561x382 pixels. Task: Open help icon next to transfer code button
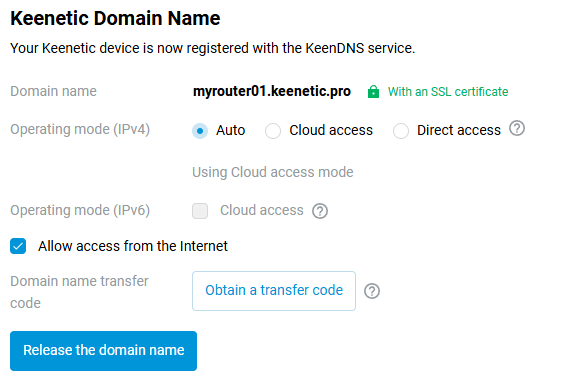372,291
